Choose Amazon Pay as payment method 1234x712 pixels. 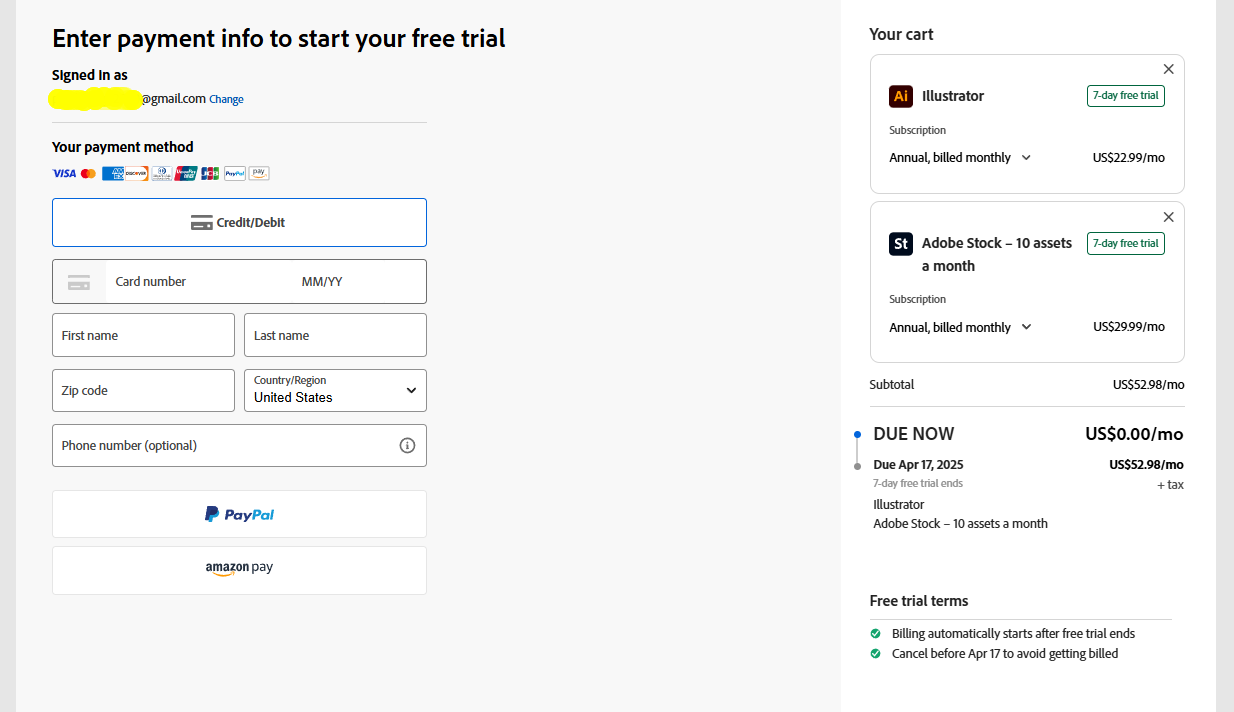tap(239, 570)
